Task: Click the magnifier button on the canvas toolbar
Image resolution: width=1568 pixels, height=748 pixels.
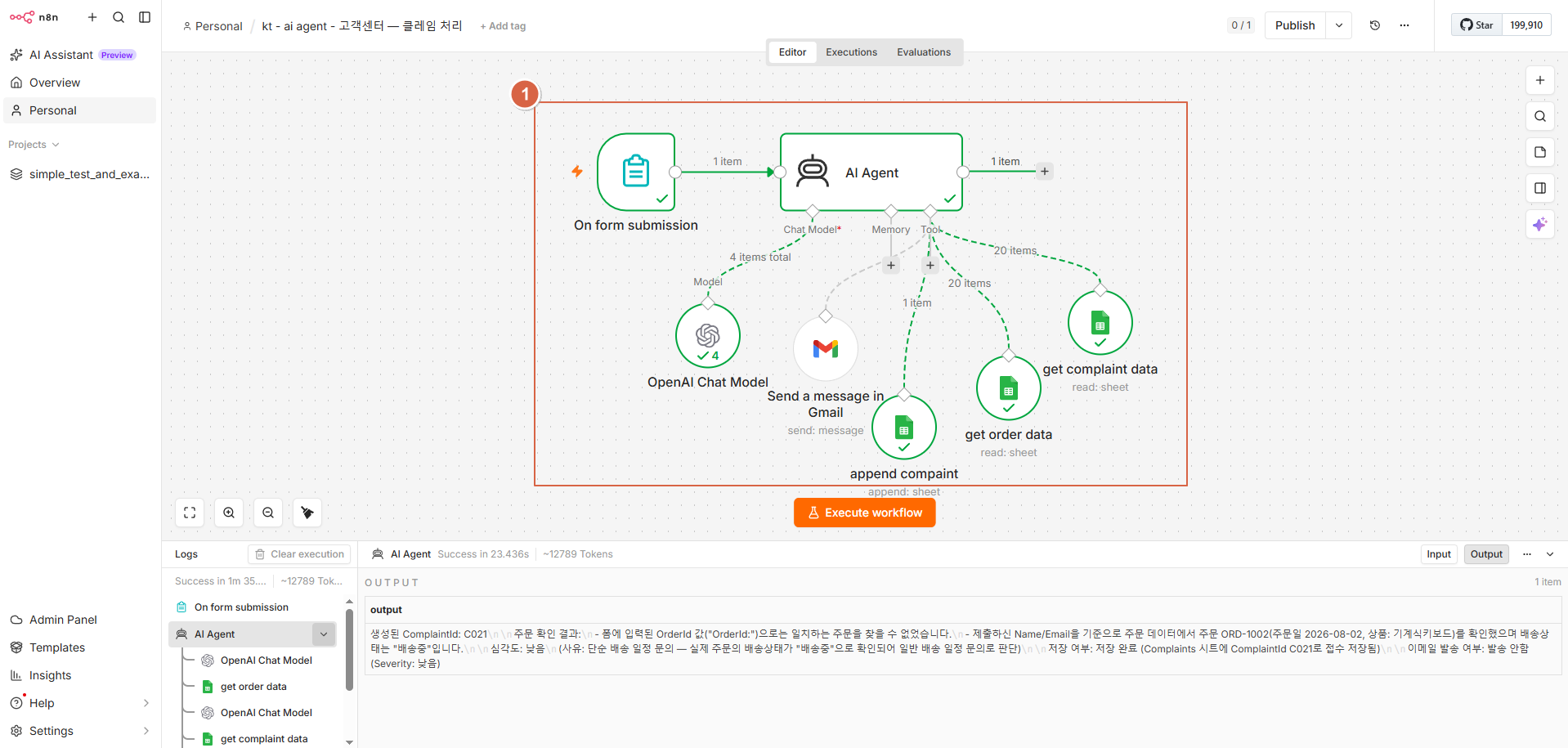Action: [1540, 116]
